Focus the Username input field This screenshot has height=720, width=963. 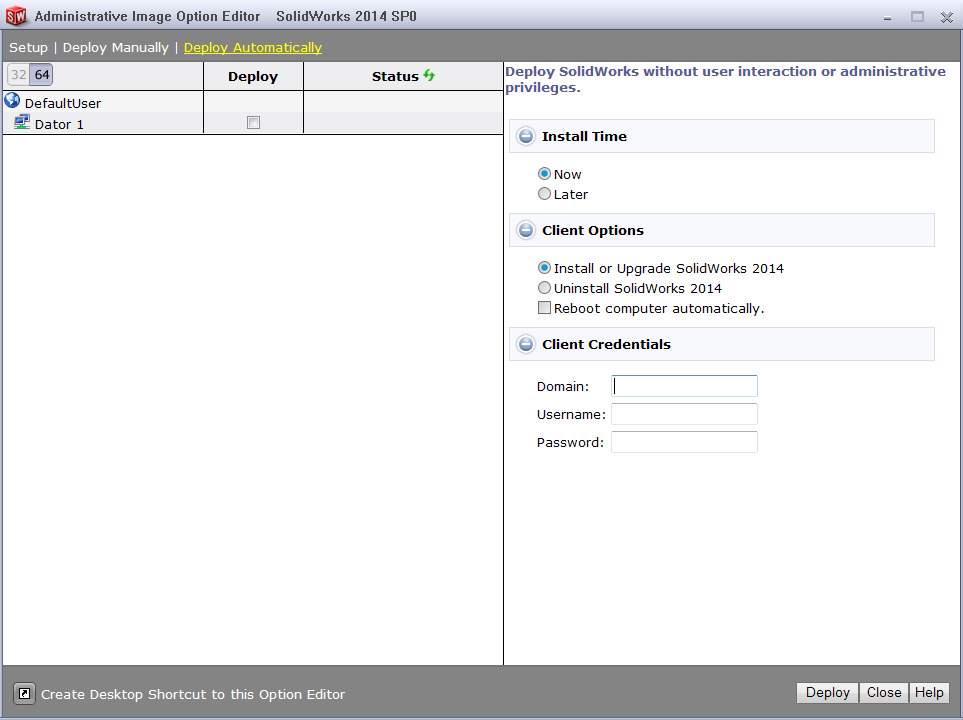684,414
